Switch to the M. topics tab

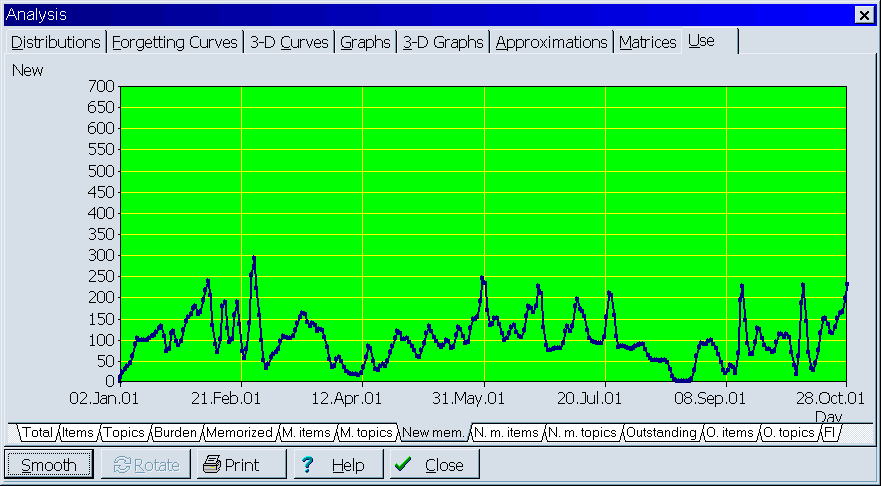[x=366, y=433]
